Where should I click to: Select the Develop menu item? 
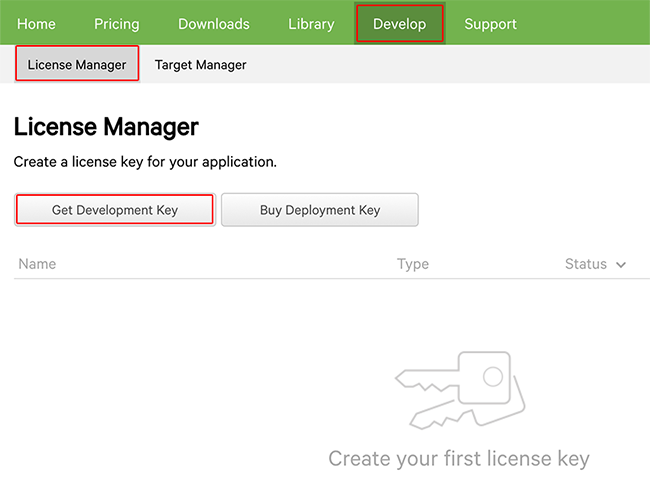click(399, 23)
